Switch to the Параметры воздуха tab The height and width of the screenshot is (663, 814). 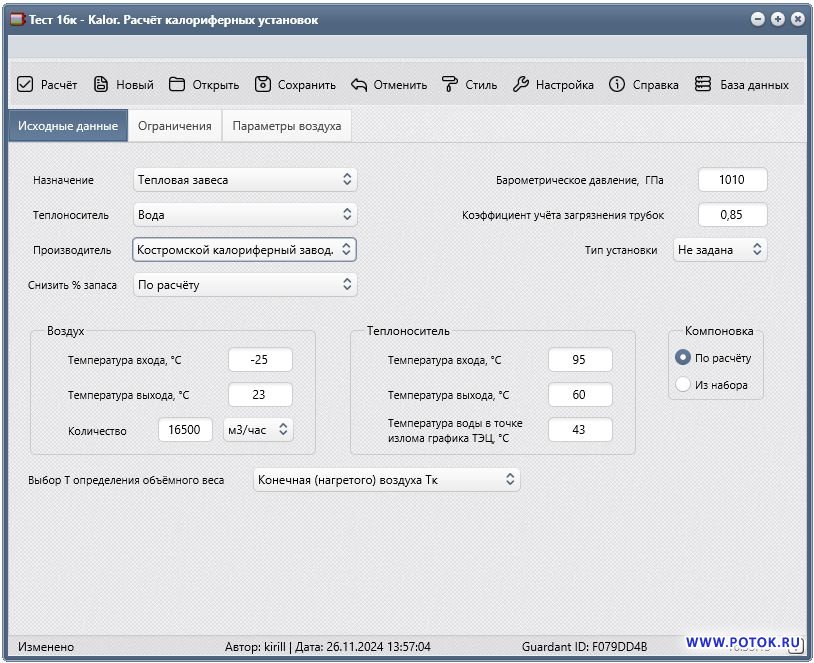pyautogui.click(x=287, y=126)
